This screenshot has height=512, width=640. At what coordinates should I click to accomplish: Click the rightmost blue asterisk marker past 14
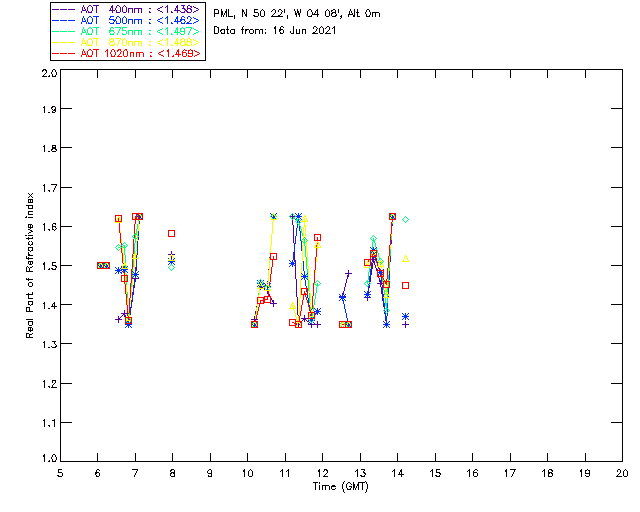point(405,316)
